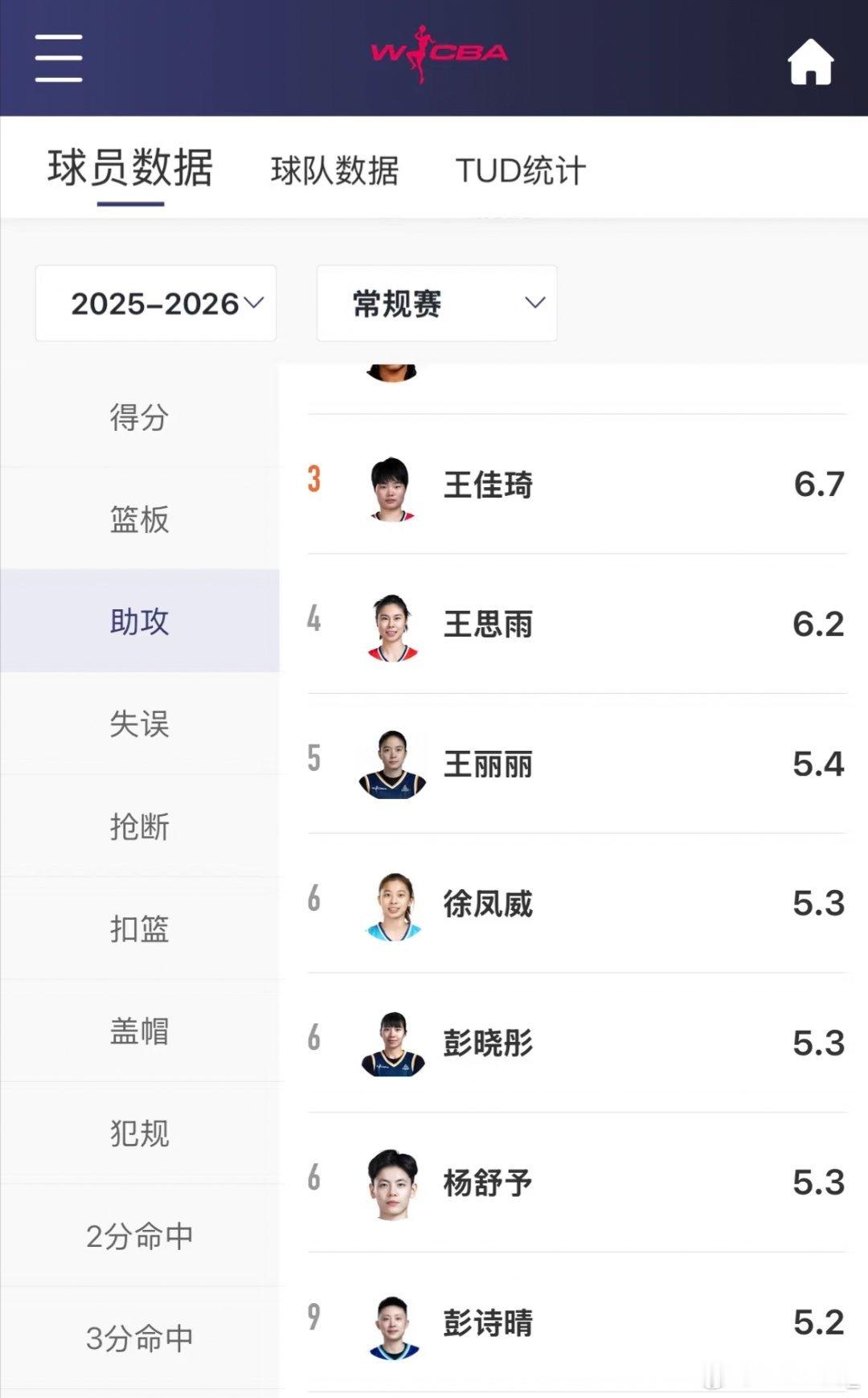This screenshot has height=1398, width=868.
Task: Switch to the TUD统计 tab
Action: [x=520, y=170]
